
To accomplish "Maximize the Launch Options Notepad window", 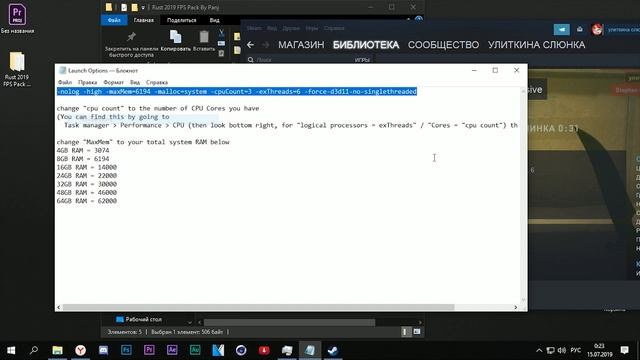I will point(495,70).
